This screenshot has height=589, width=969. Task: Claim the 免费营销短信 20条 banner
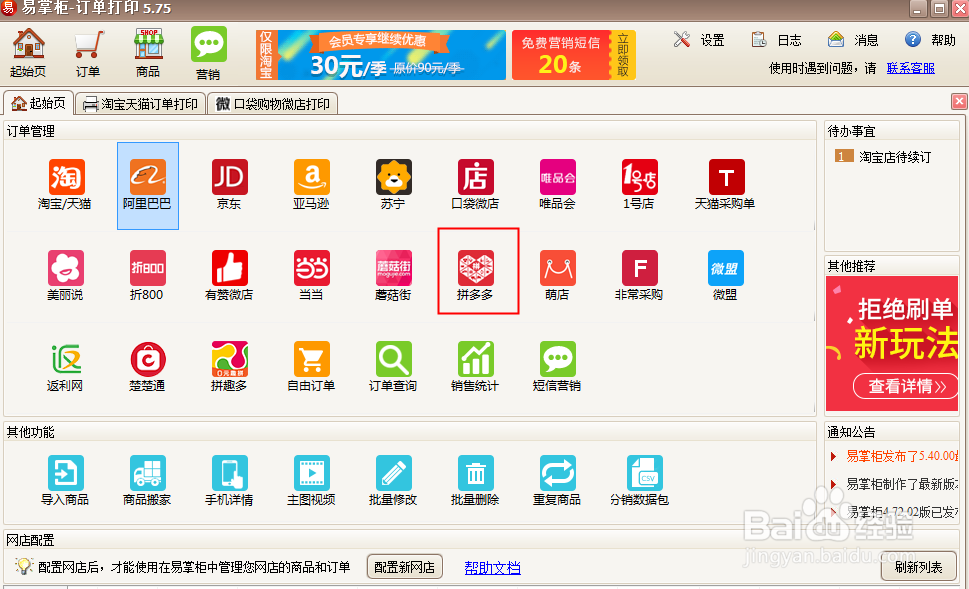[x=573, y=55]
